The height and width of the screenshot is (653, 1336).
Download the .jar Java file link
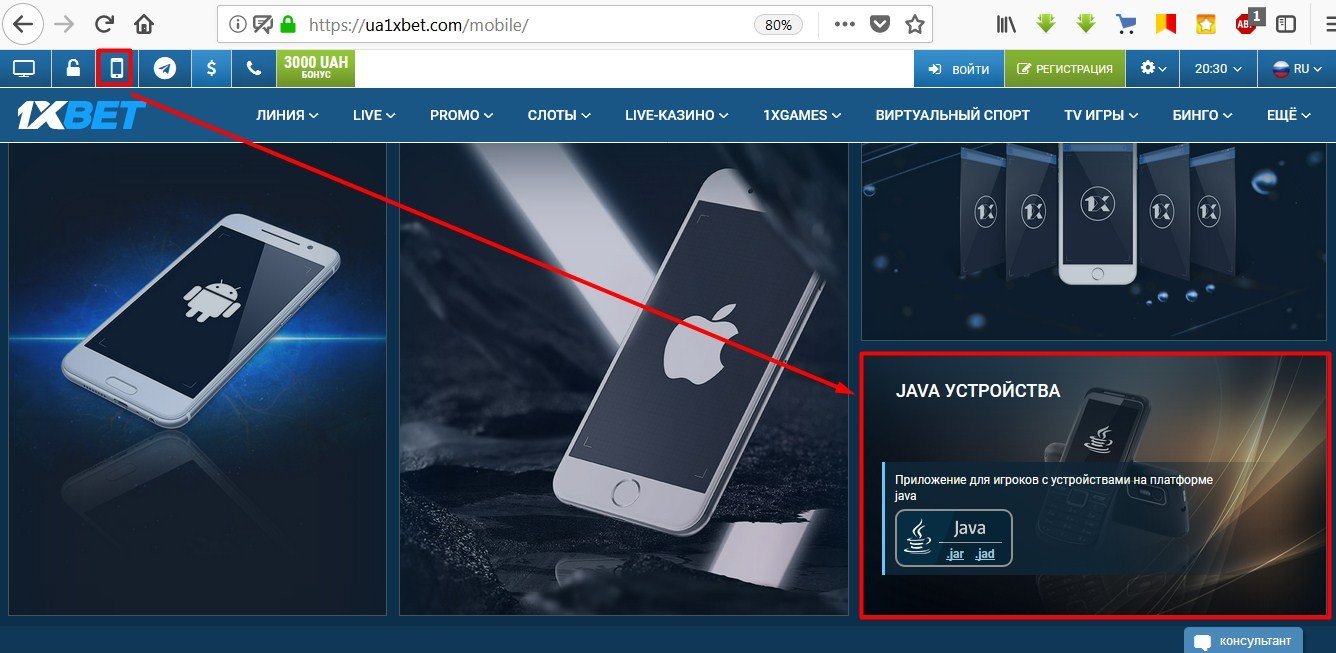(955, 554)
